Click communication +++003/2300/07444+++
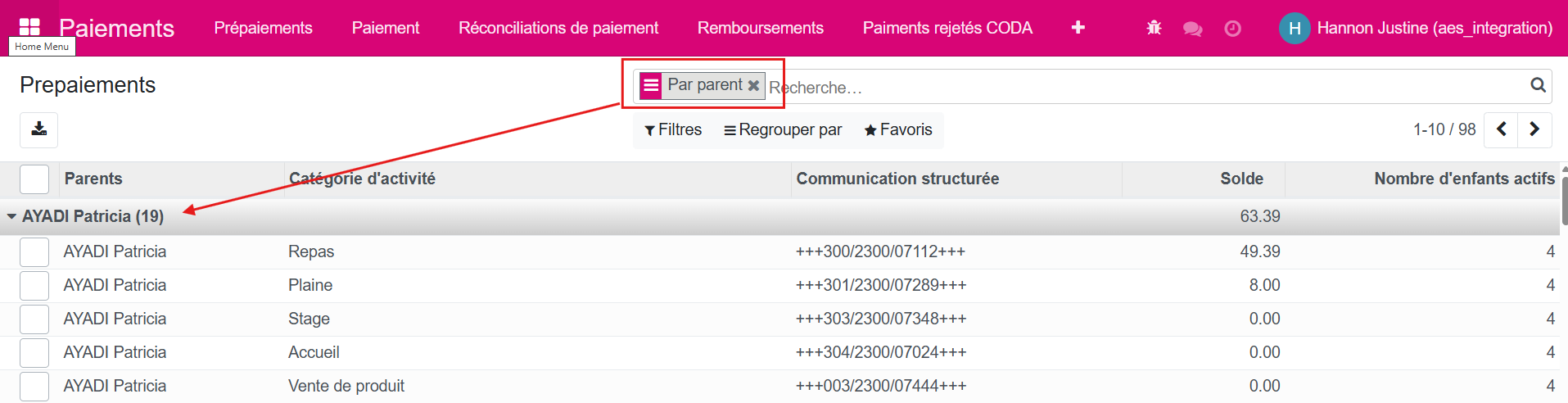Screen dimensions: 1568x403 tap(881, 386)
